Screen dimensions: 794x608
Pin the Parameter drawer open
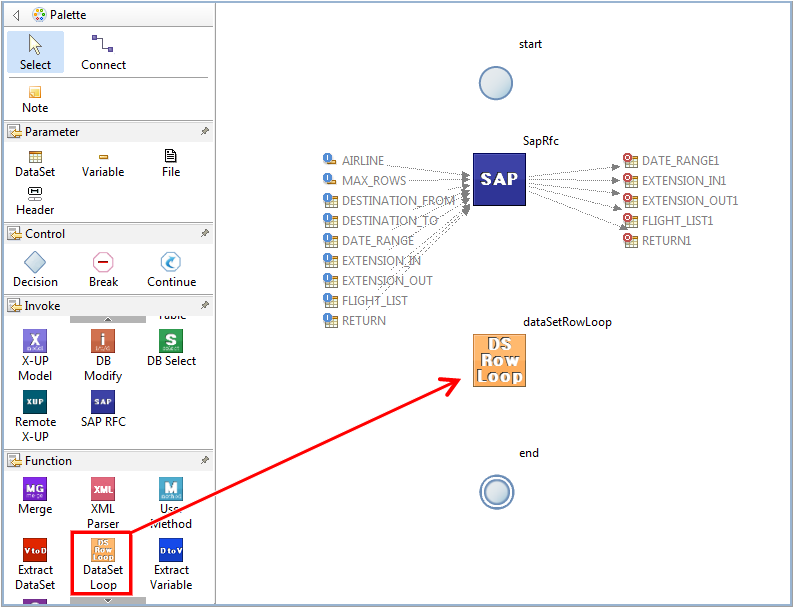(205, 132)
